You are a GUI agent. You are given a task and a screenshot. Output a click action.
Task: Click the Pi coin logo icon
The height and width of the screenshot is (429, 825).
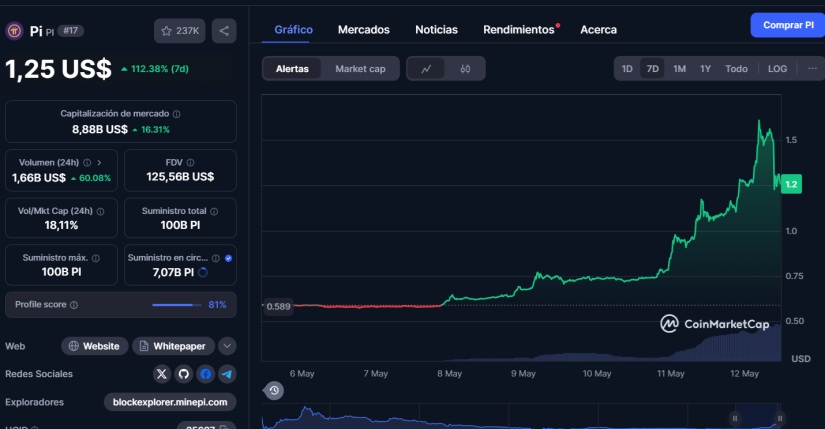pos(14,31)
